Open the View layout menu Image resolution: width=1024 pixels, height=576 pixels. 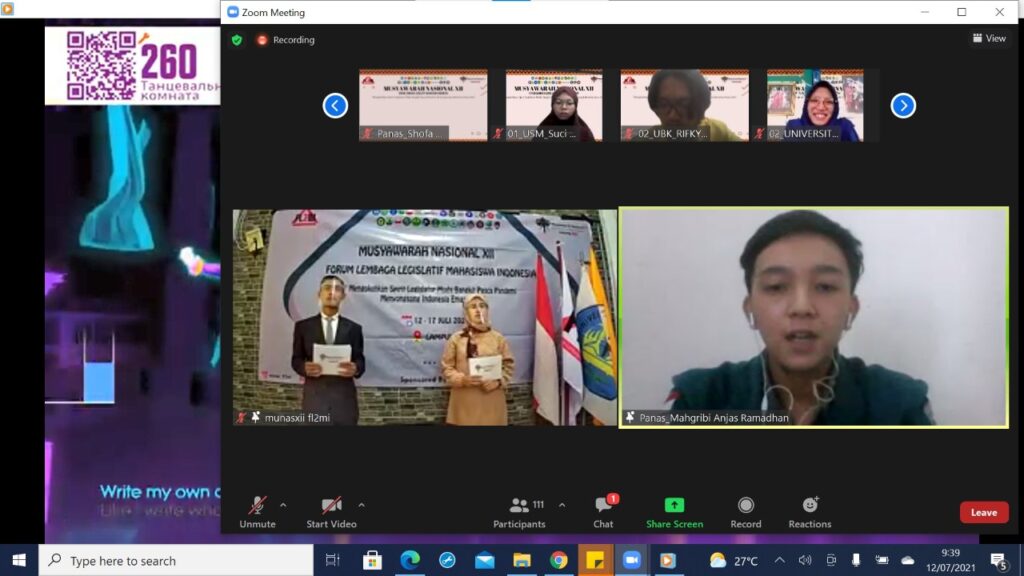click(x=988, y=39)
